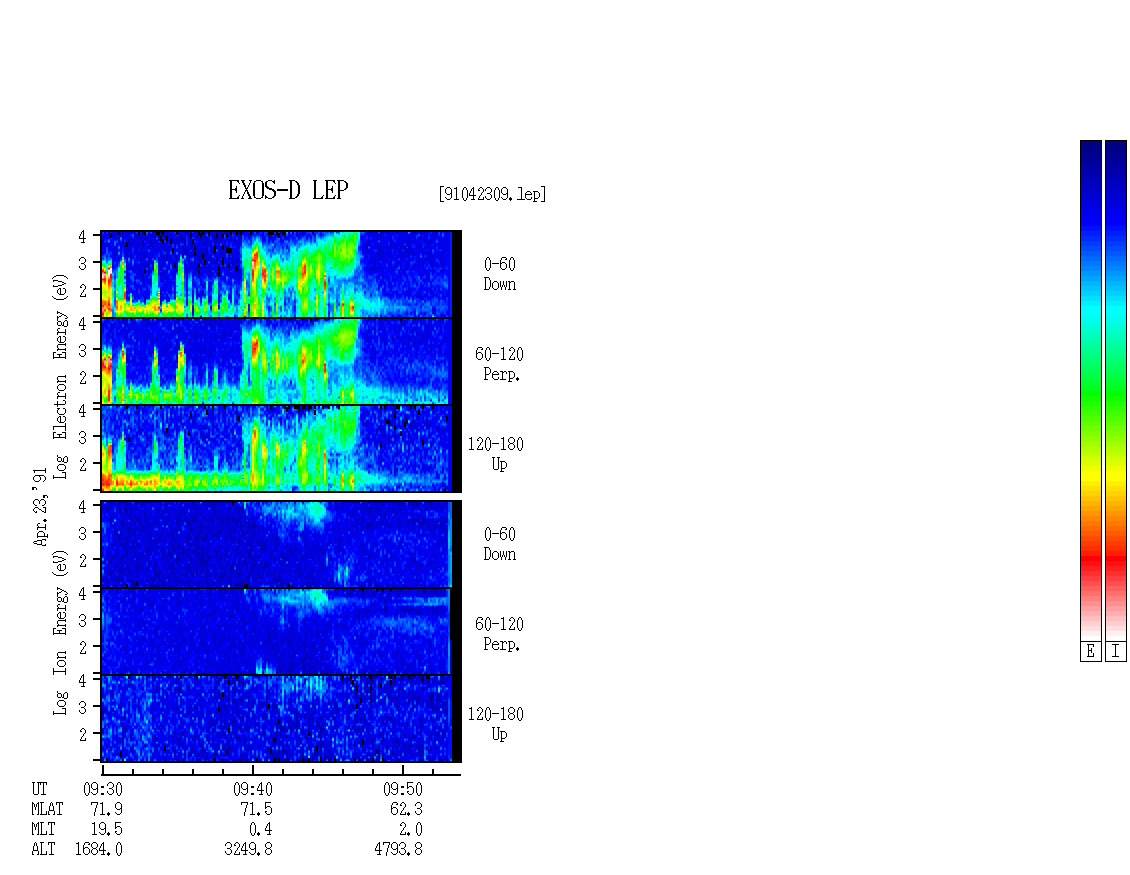Image resolution: width=1130 pixels, height=875 pixels.
Task: Click the 09:40 UT time value
Action: (252, 789)
